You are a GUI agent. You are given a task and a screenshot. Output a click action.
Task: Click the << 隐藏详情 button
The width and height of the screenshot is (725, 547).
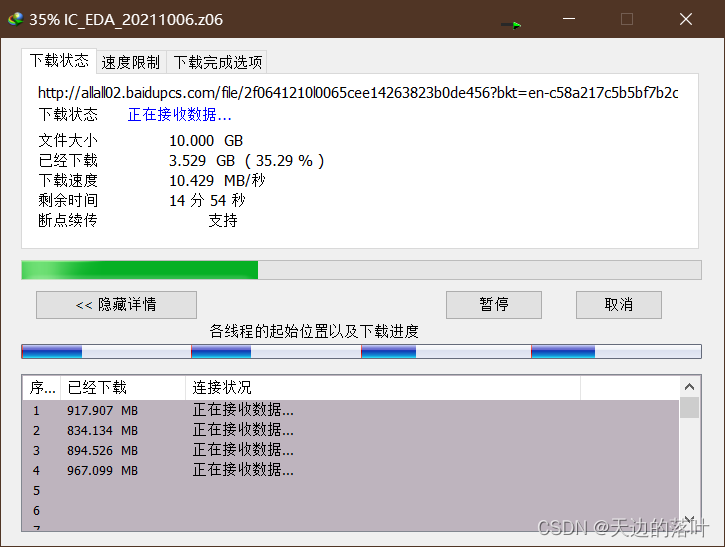117,305
